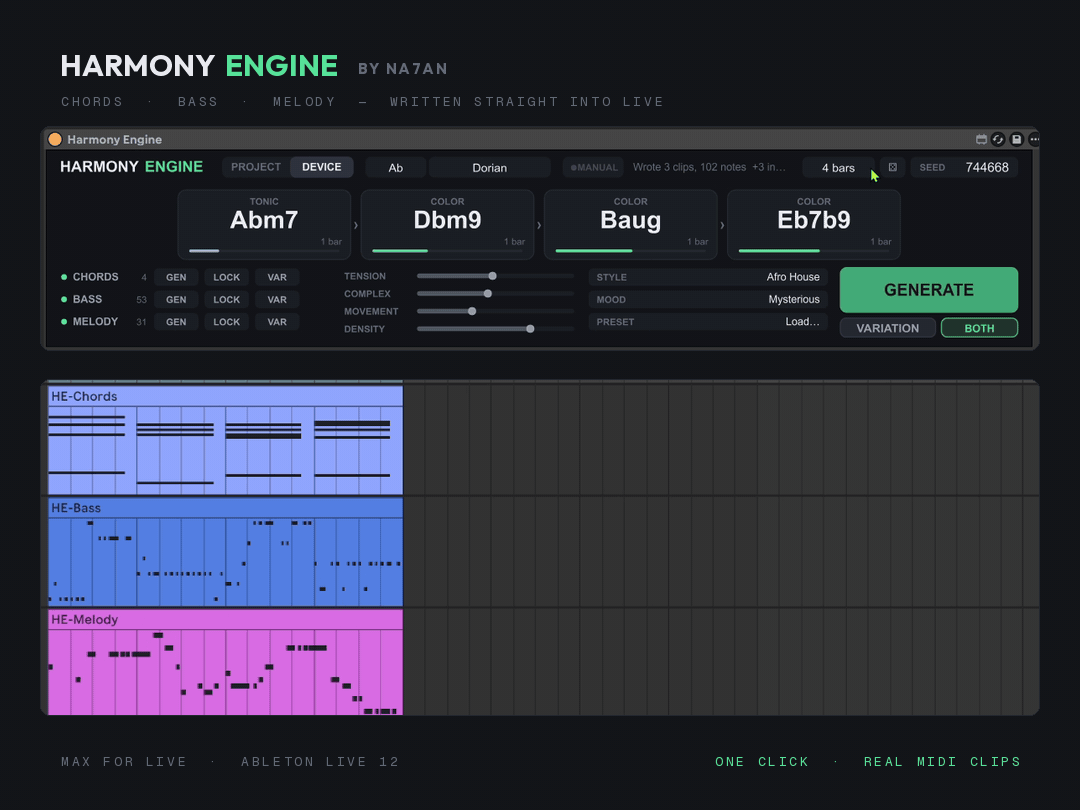This screenshot has height=810, width=1080.
Task: Open the PRESET Load… dropdown
Action: [x=708, y=322]
